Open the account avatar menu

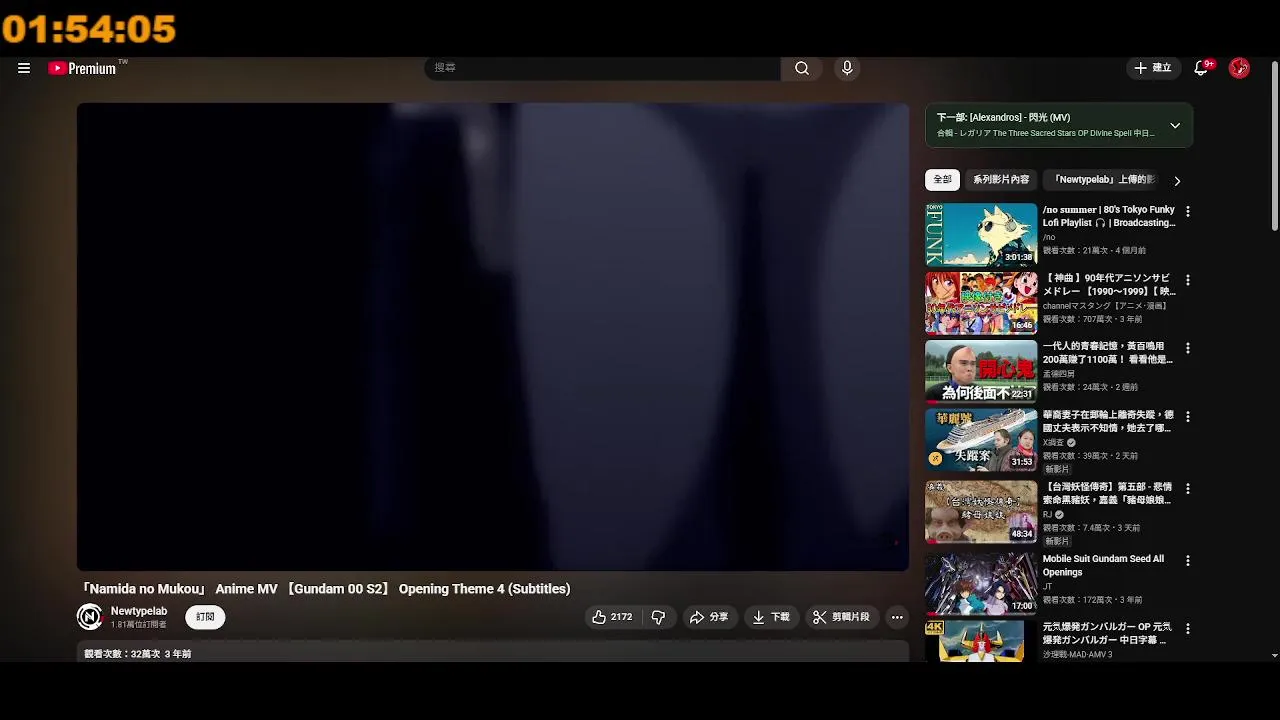1239,68
